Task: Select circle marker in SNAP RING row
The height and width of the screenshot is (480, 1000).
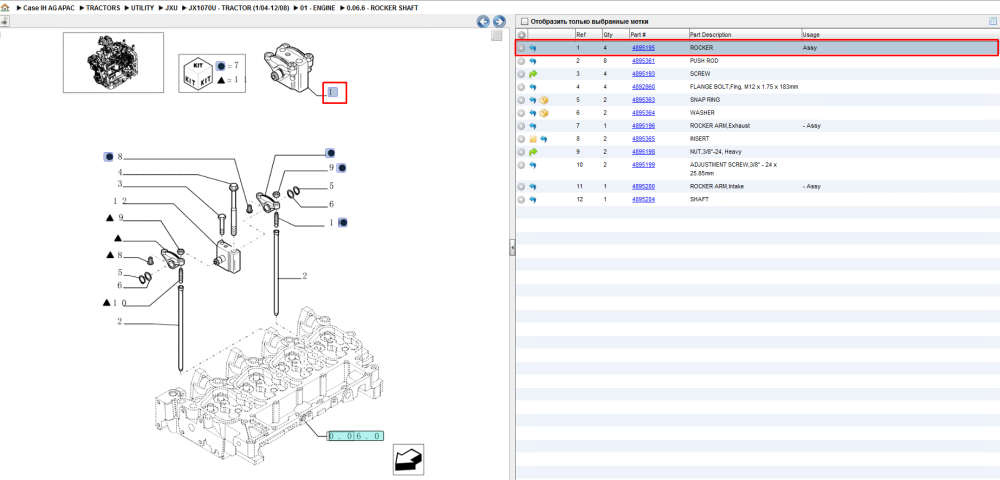Action: coord(521,100)
